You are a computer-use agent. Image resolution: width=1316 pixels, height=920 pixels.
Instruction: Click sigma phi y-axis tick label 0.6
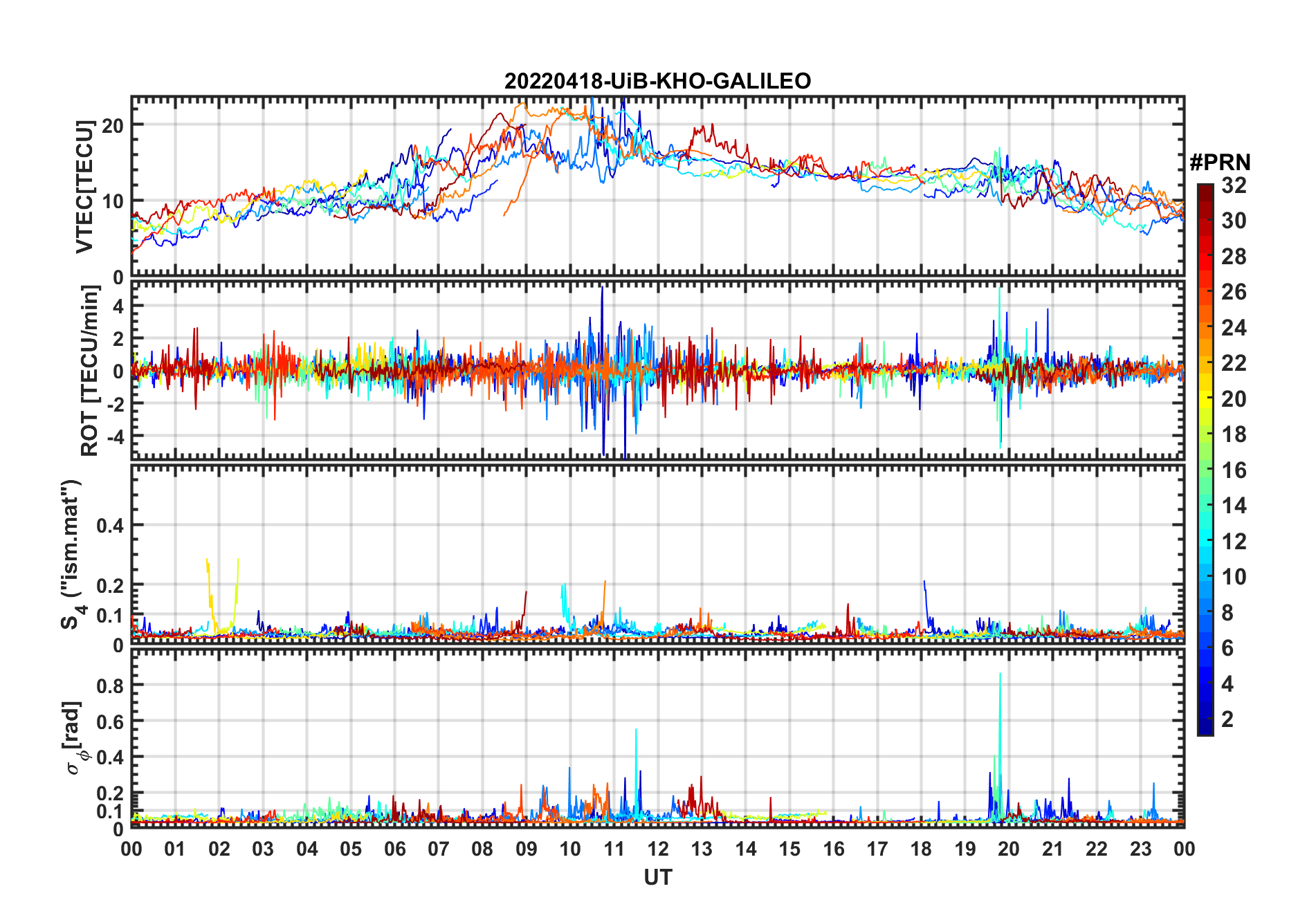pyautogui.click(x=110, y=721)
